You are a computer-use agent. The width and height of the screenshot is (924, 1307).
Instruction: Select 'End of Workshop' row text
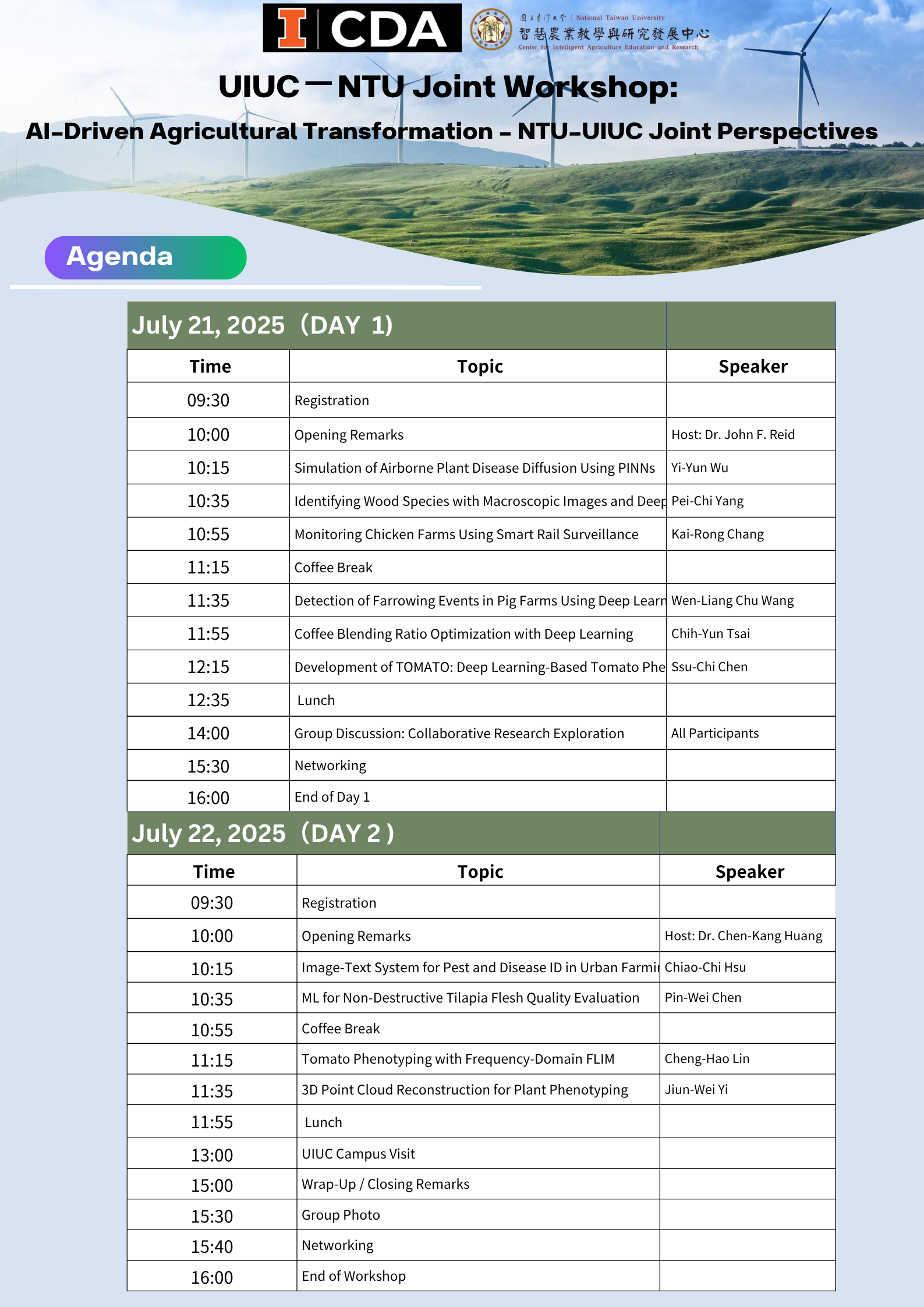tap(353, 1276)
